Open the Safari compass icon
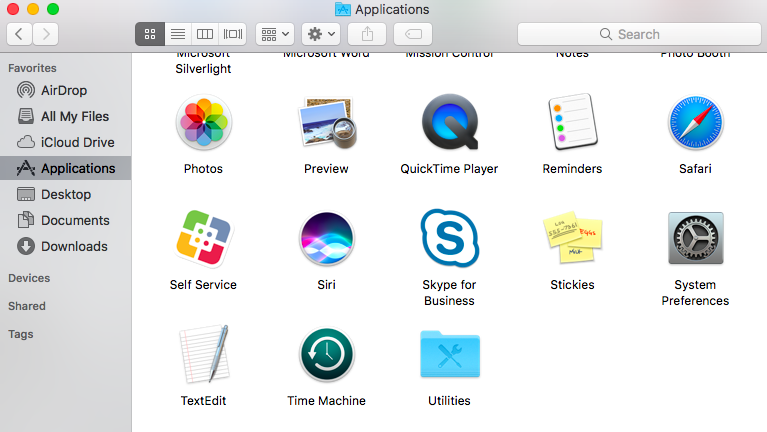The height and width of the screenshot is (432, 767). point(695,124)
